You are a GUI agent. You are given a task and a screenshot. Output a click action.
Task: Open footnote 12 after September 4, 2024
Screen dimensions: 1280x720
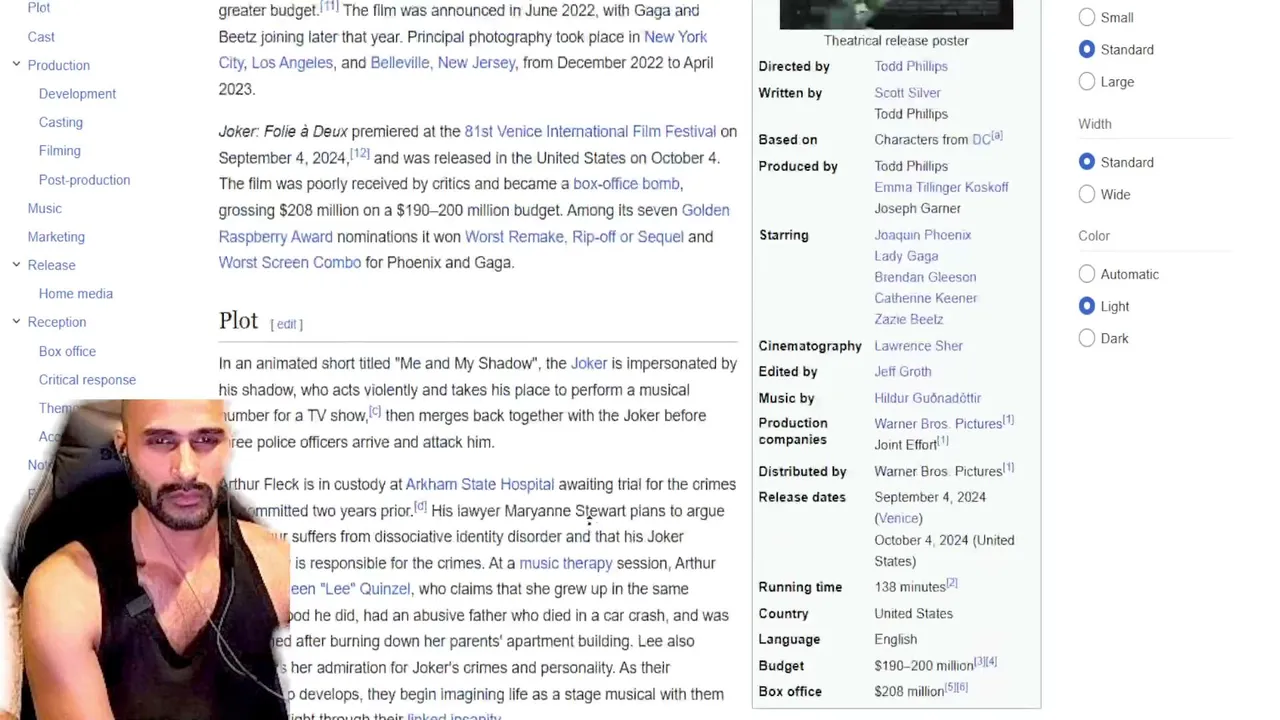tap(359, 154)
